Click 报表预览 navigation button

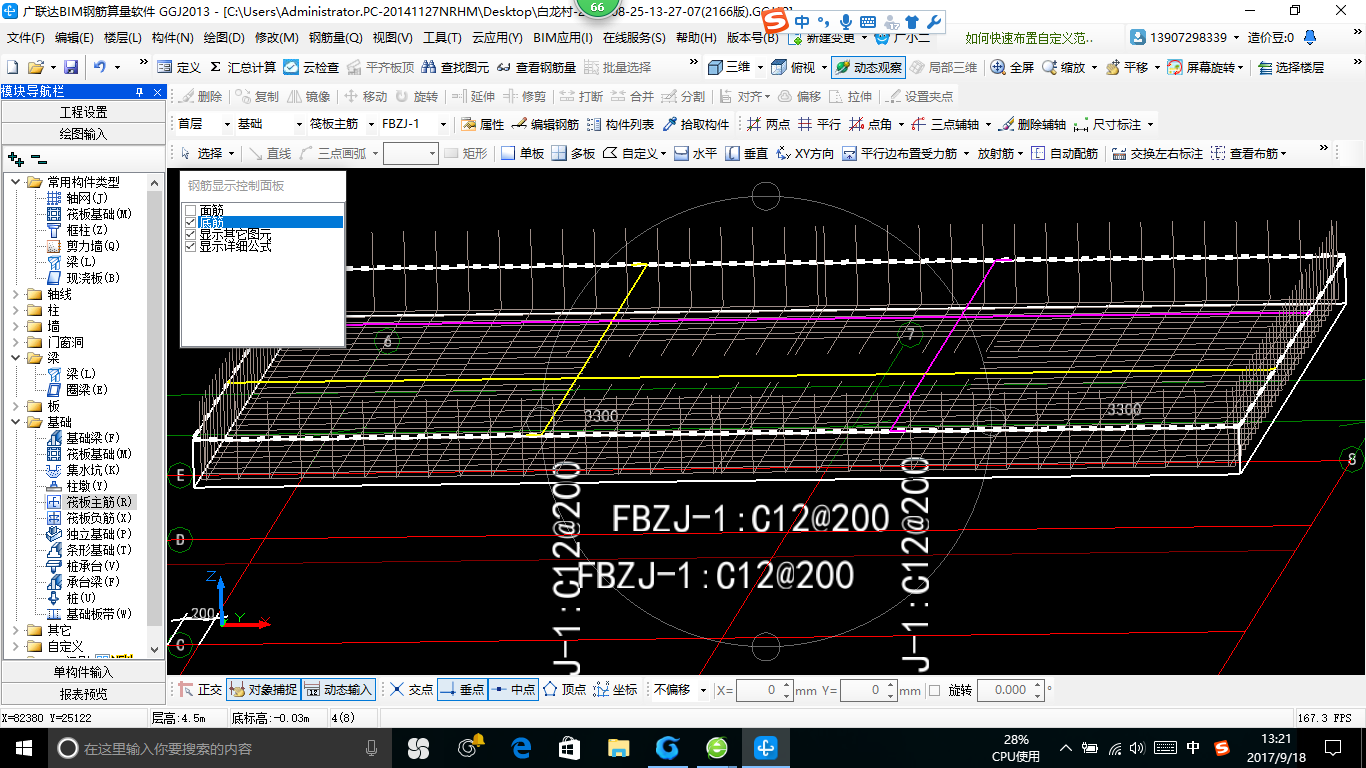click(x=84, y=694)
